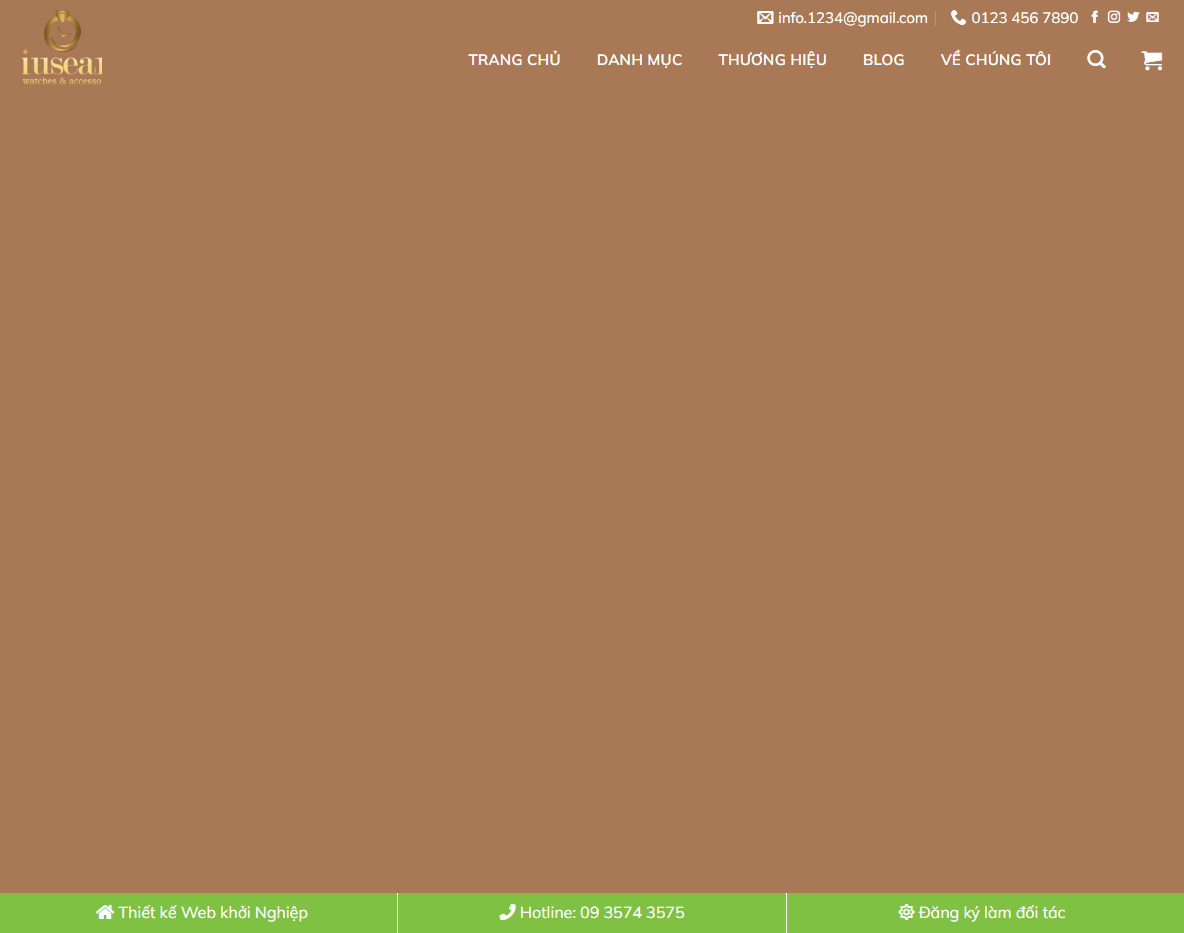
Task: Open the TRANG CHỦ menu item
Action: pyautogui.click(x=514, y=60)
